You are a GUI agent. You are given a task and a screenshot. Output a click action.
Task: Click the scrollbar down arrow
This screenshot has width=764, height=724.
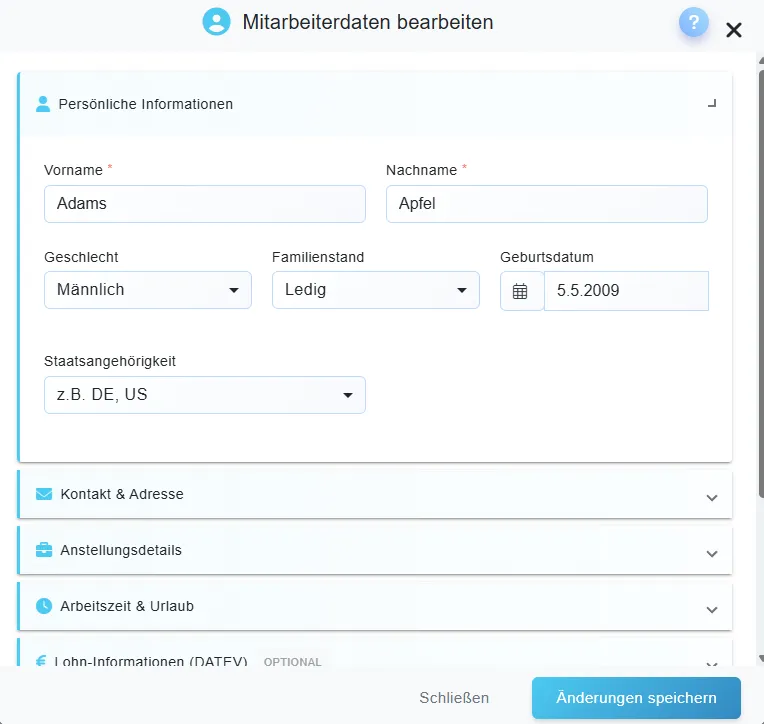[761, 659]
